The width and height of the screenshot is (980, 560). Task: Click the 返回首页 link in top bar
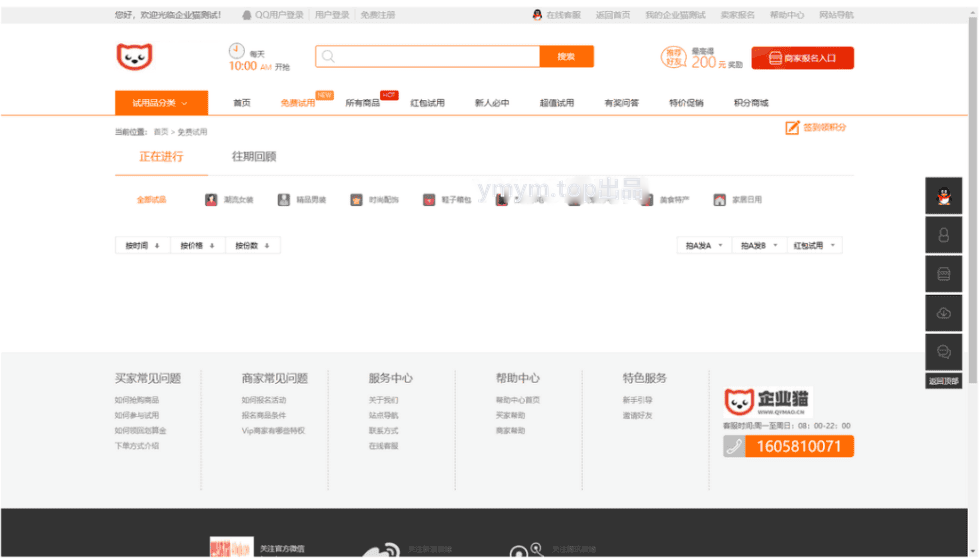pos(612,15)
